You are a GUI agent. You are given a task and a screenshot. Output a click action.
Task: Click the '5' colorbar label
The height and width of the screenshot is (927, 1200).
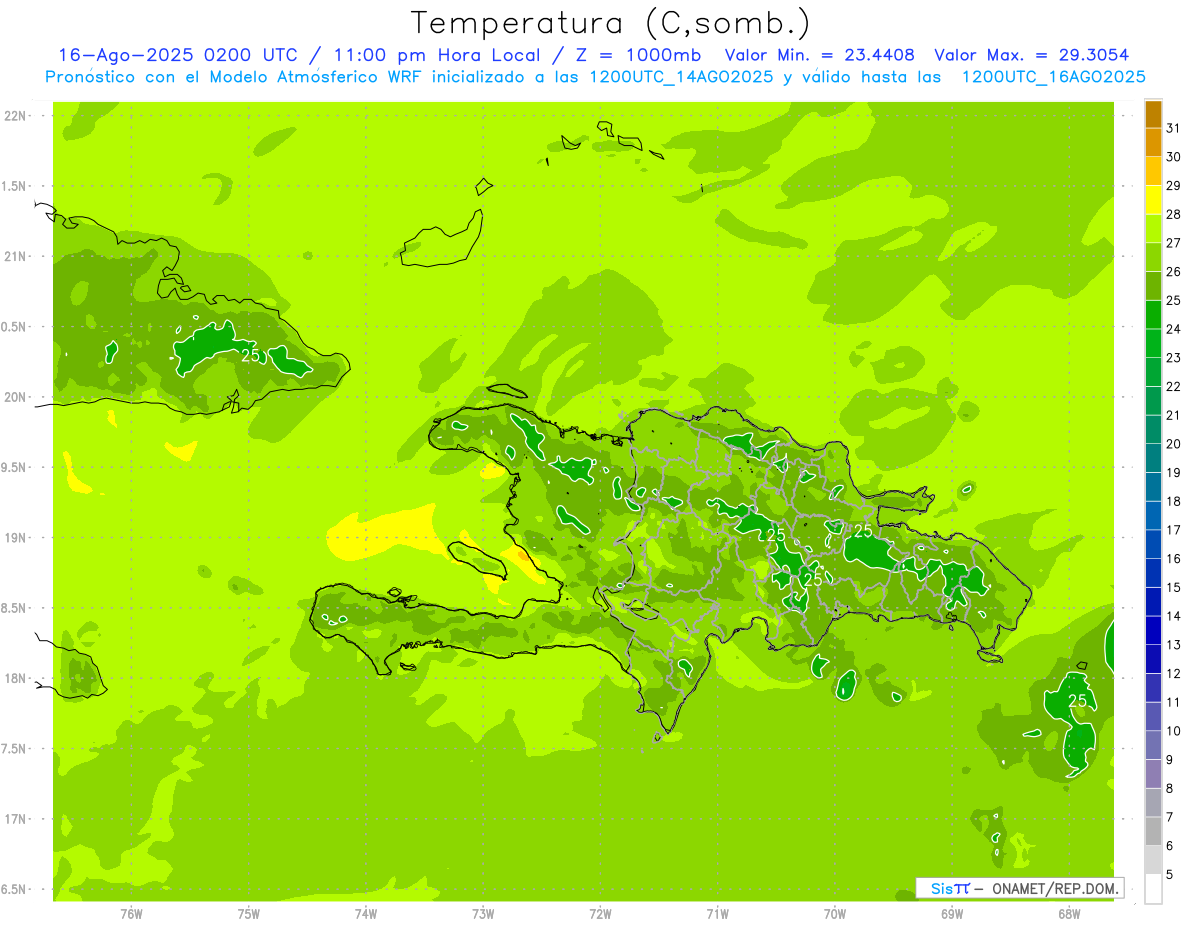click(x=1169, y=875)
